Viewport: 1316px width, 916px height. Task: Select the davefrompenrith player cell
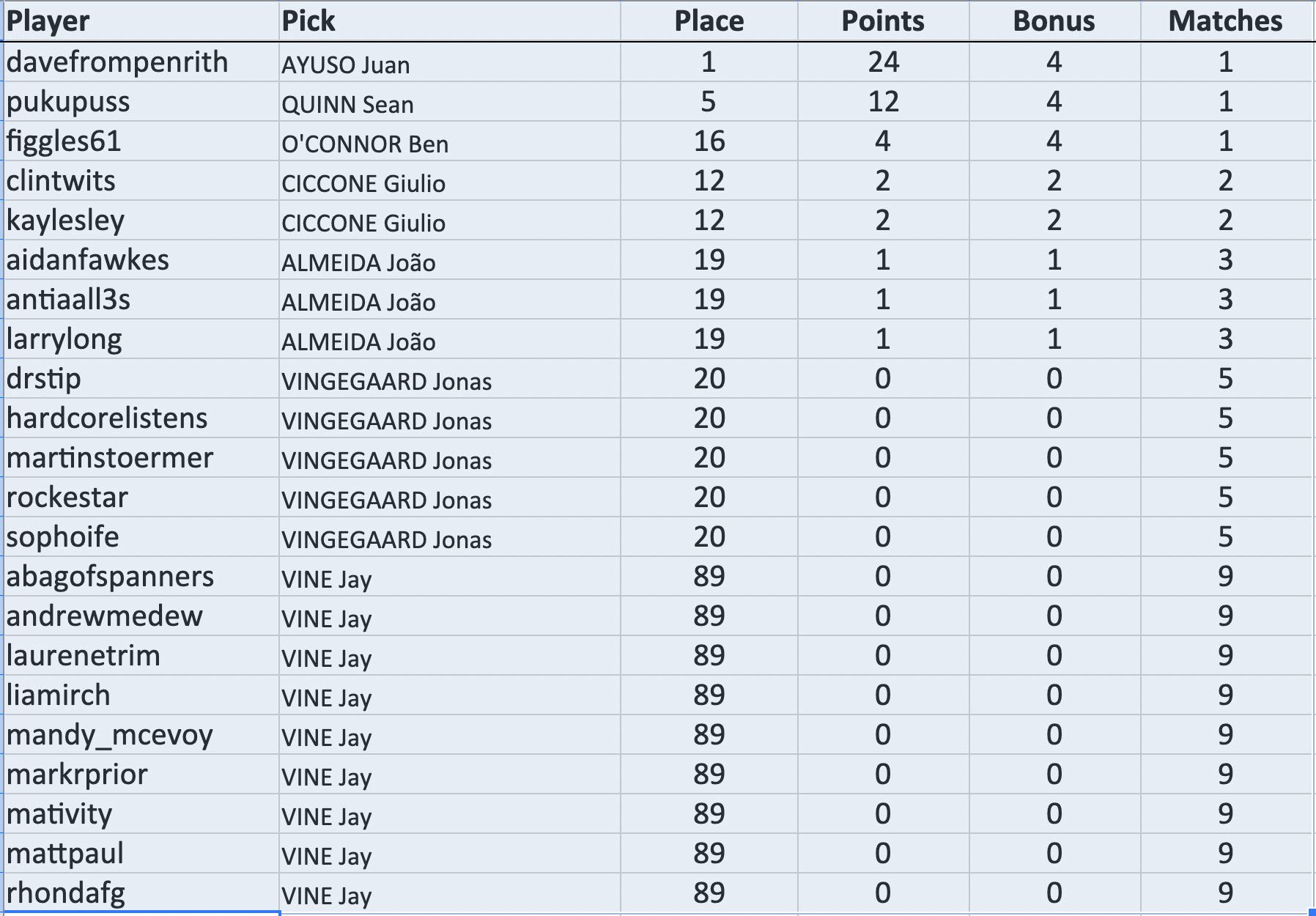[x=117, y=62]
